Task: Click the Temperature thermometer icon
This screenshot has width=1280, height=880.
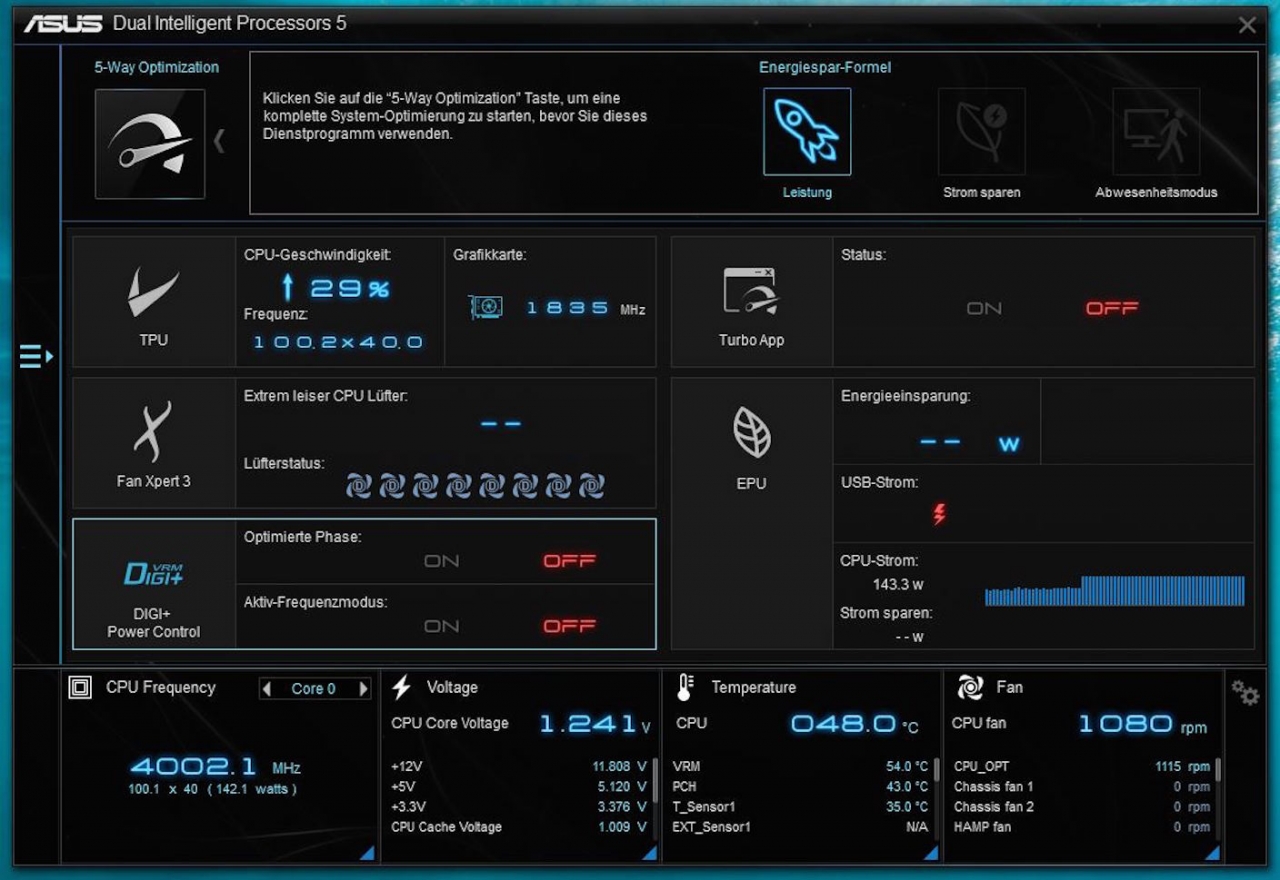Action: [x=686, y=687]
